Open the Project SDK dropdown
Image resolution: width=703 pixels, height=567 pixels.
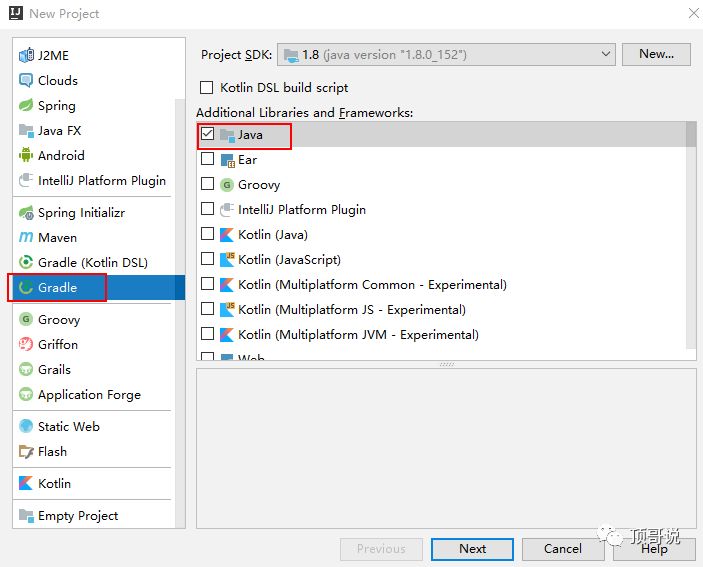tap(446, 55)
